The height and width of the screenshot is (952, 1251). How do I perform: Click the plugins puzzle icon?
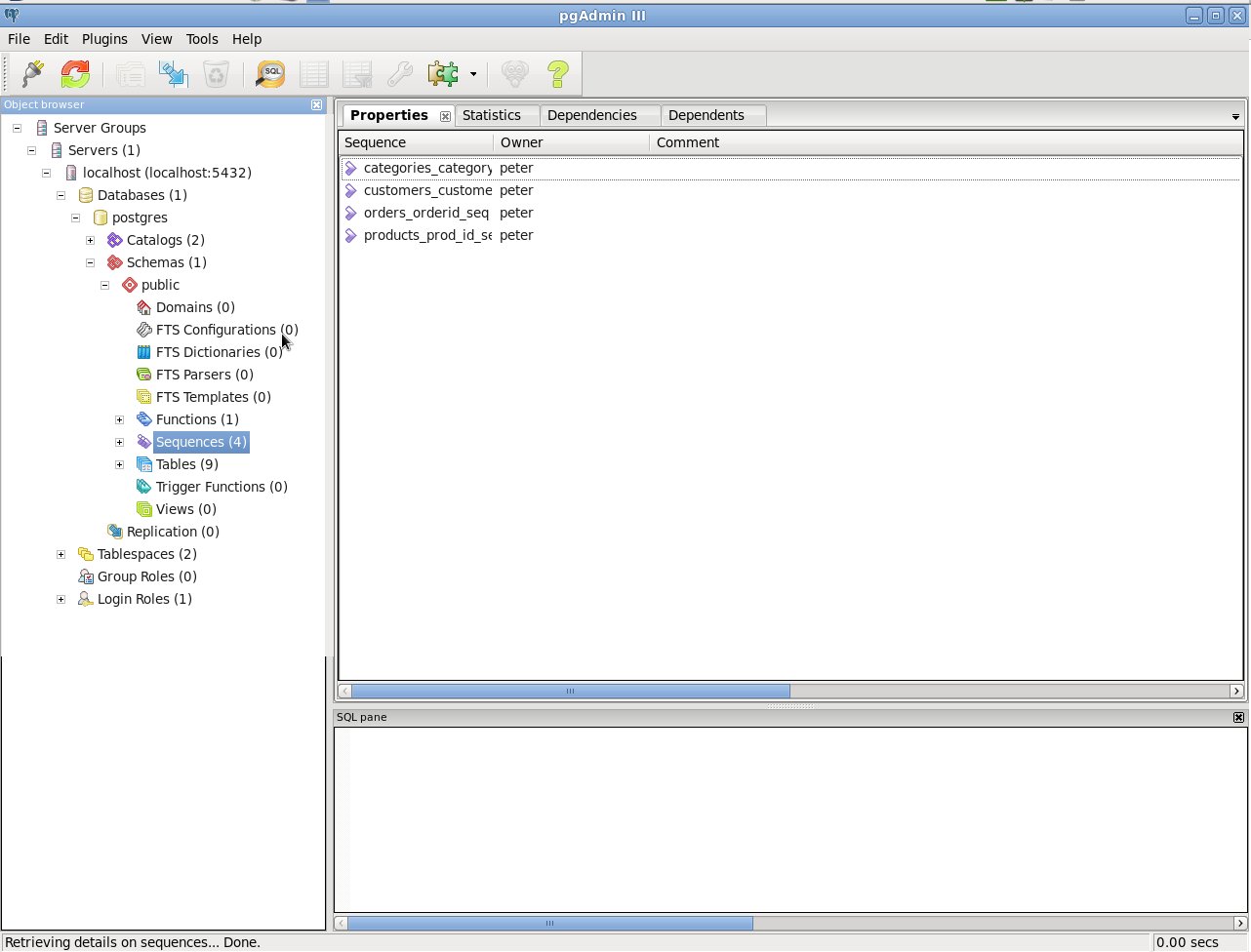(x=443, y=74)
